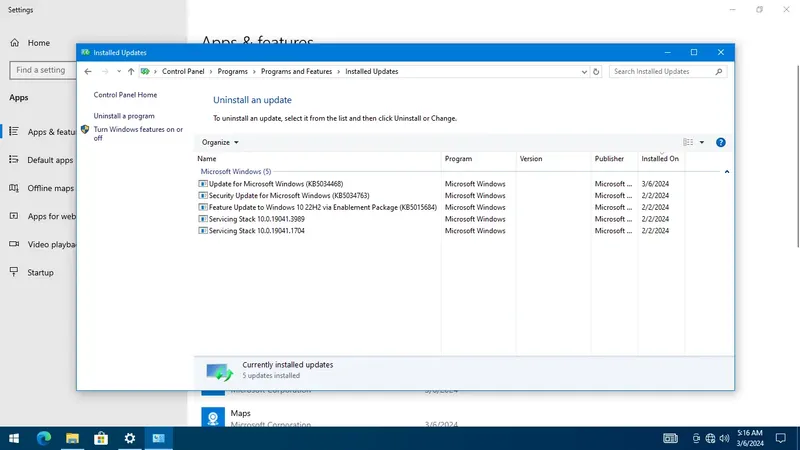Select Servicing Stack 10.0.19041.1704 name
Screen dimensions: 800x450
click(257, 231)
